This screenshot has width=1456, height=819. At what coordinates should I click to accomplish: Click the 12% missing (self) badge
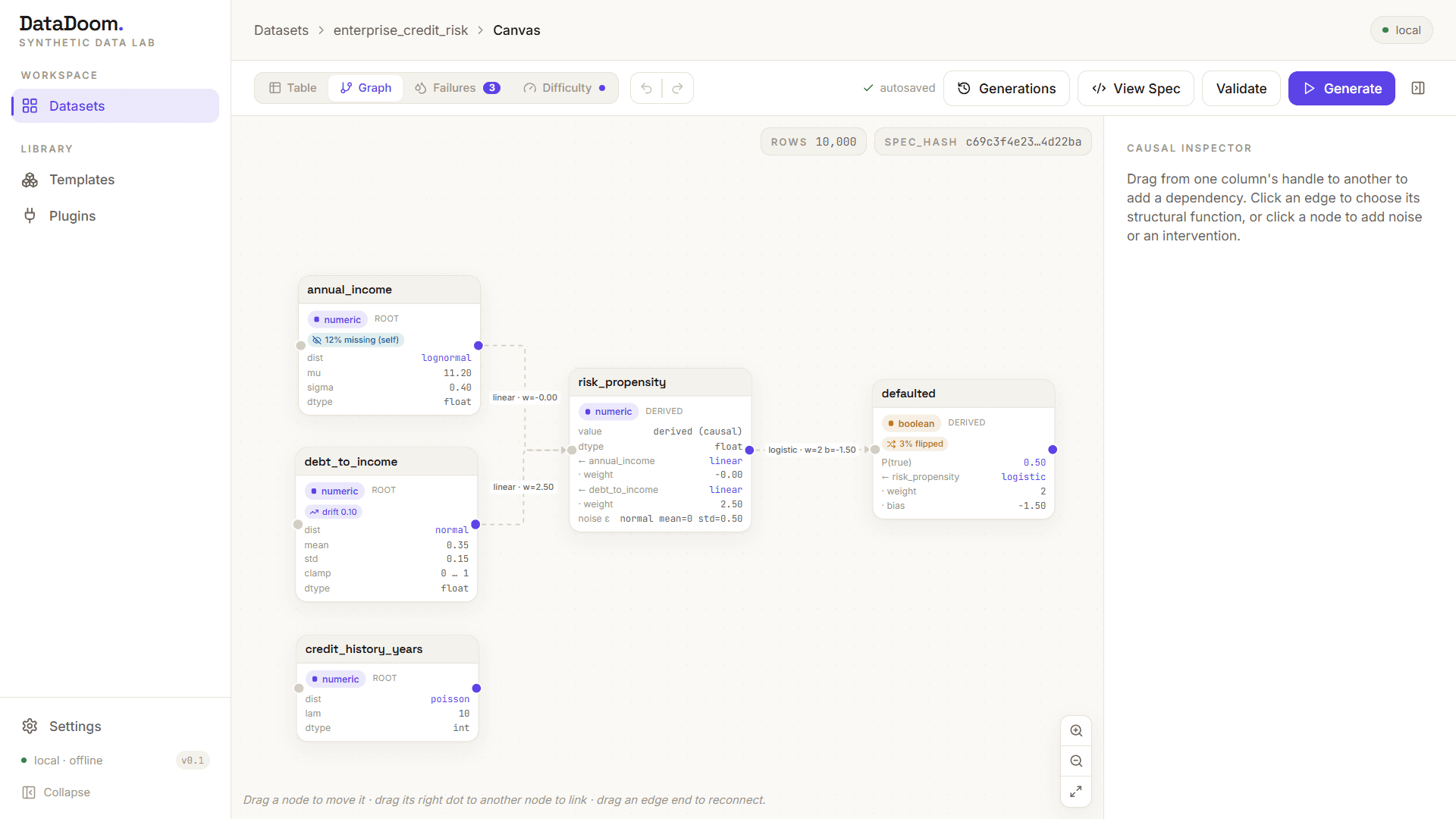click(356, 340)
